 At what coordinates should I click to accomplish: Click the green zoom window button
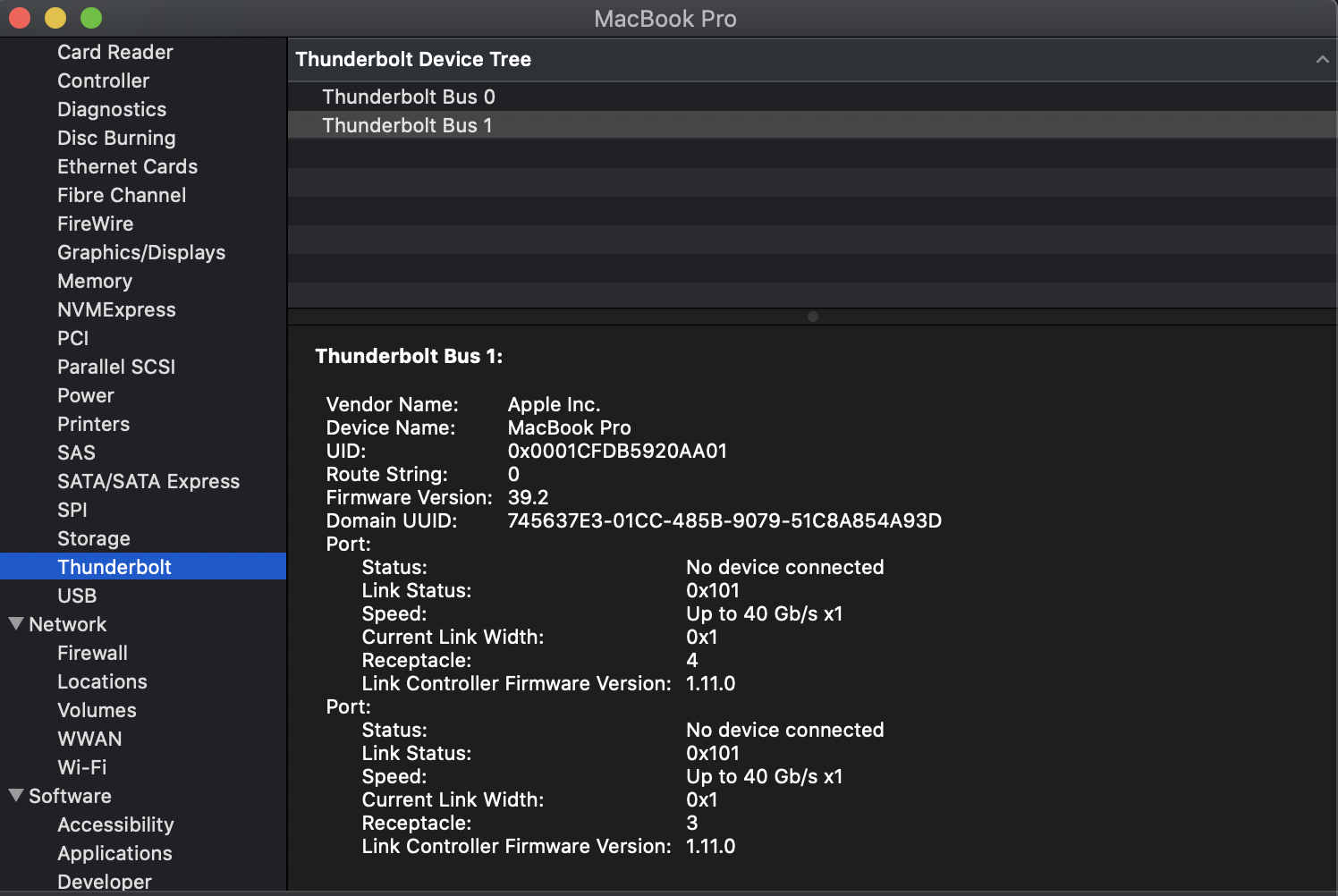(x=91, y=18)
